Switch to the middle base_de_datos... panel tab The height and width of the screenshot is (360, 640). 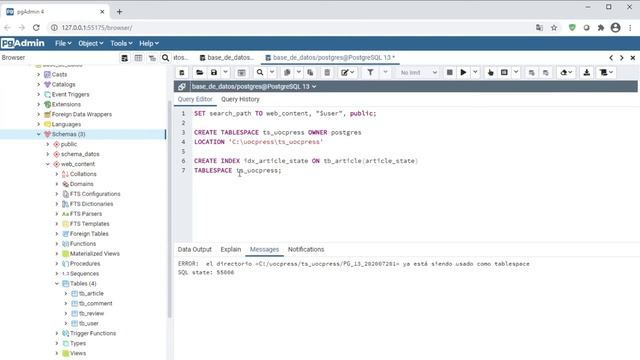coord(227,58)
